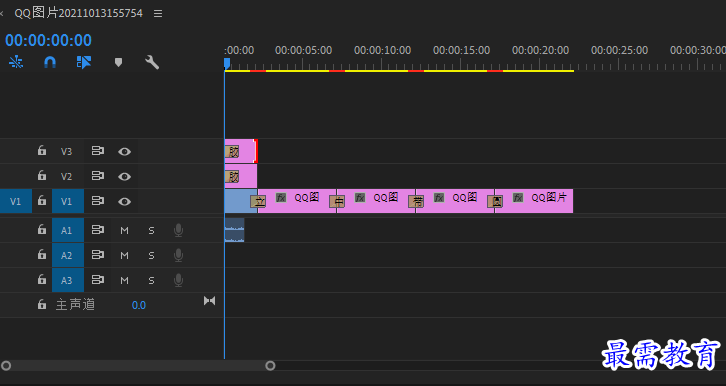Mute track A2
Viewport: 726px width, 386px height.
click(x=125, y=255)
